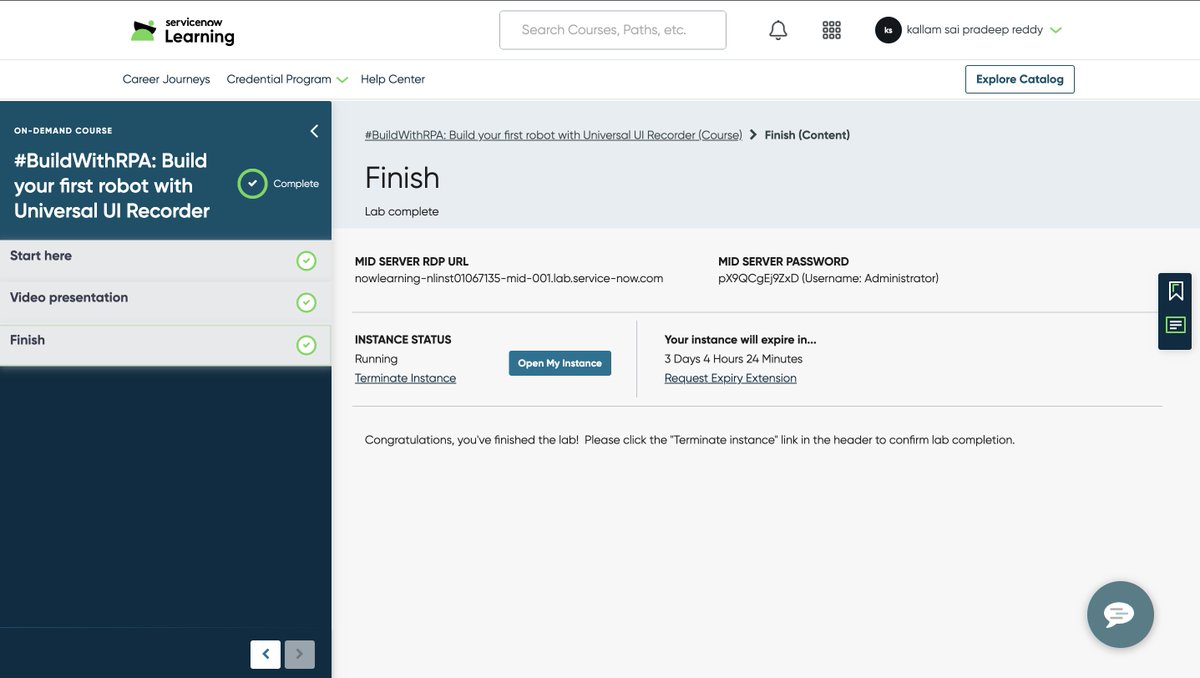Open the notifications bell
This screenshot has height=678, width=1200.
click(x=778, y=30)
